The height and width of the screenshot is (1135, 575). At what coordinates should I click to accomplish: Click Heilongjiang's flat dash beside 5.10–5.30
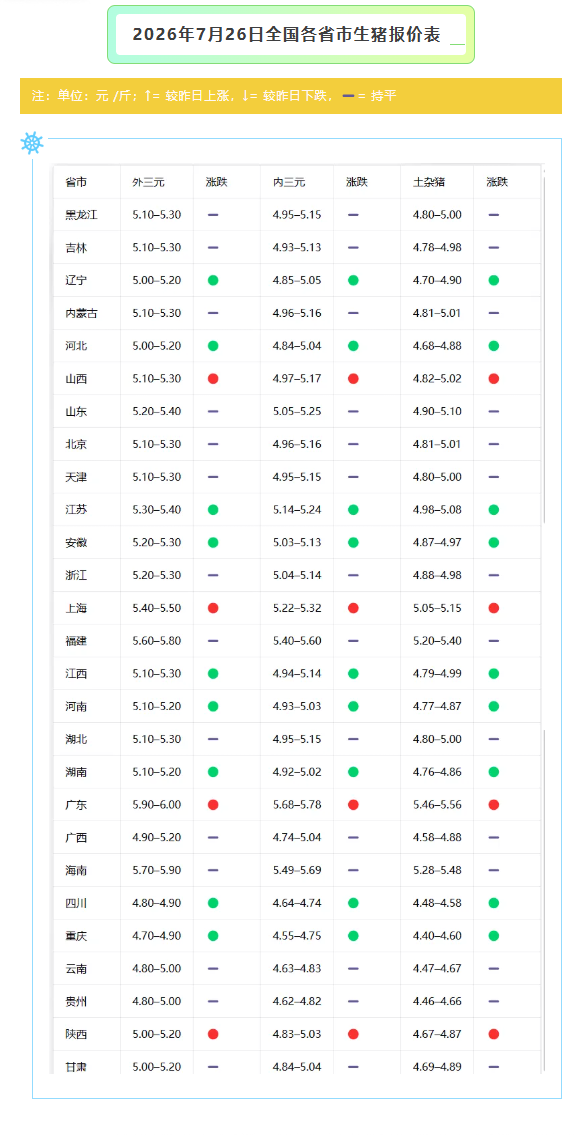point(213,215)
